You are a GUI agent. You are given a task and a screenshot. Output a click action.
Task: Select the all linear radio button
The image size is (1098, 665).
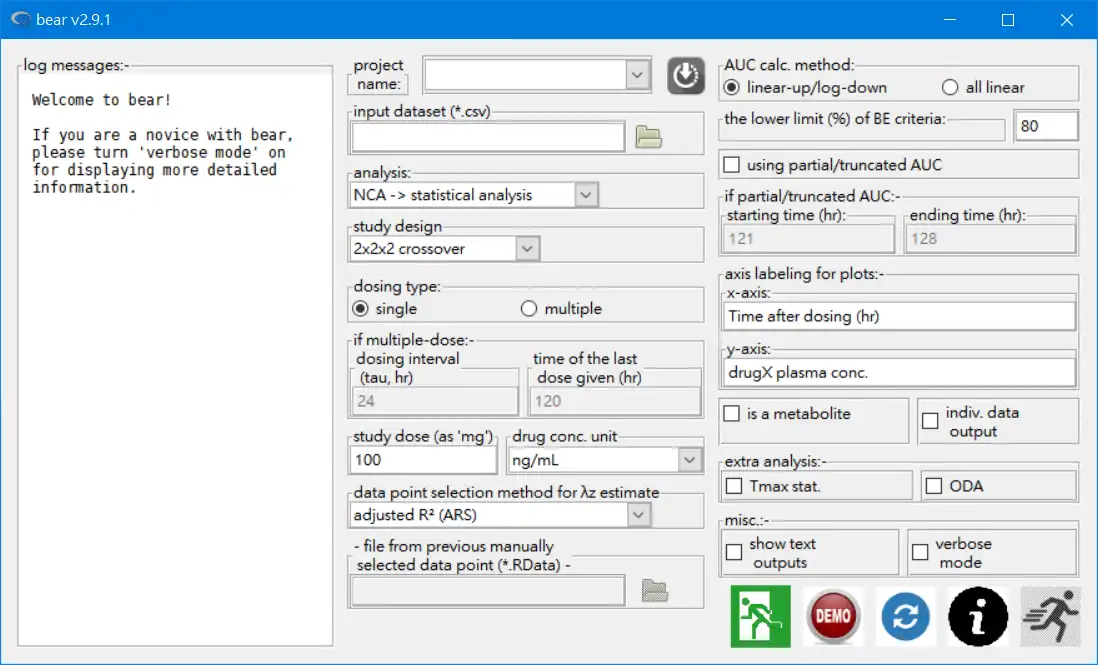[x=950, y=88]
